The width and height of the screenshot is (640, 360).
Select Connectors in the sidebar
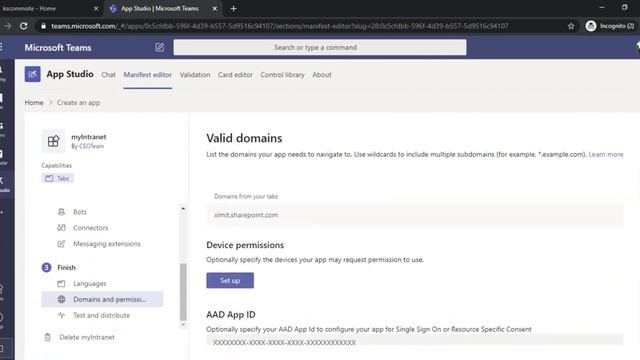point(91,228)
